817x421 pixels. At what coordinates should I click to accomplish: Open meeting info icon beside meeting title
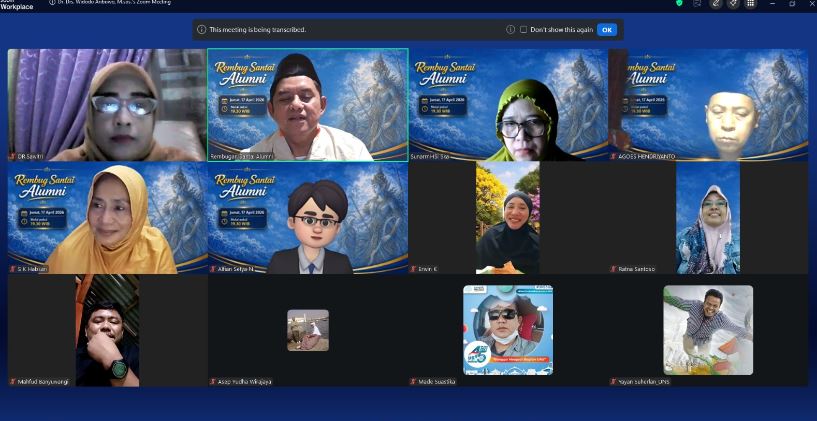click(x=52, y=3)
